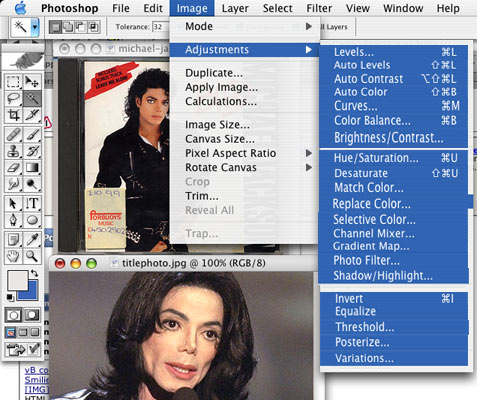477x400 pixels.
Task: Choose Hue/Saturation... adjustment
Action: pos(393,158)
